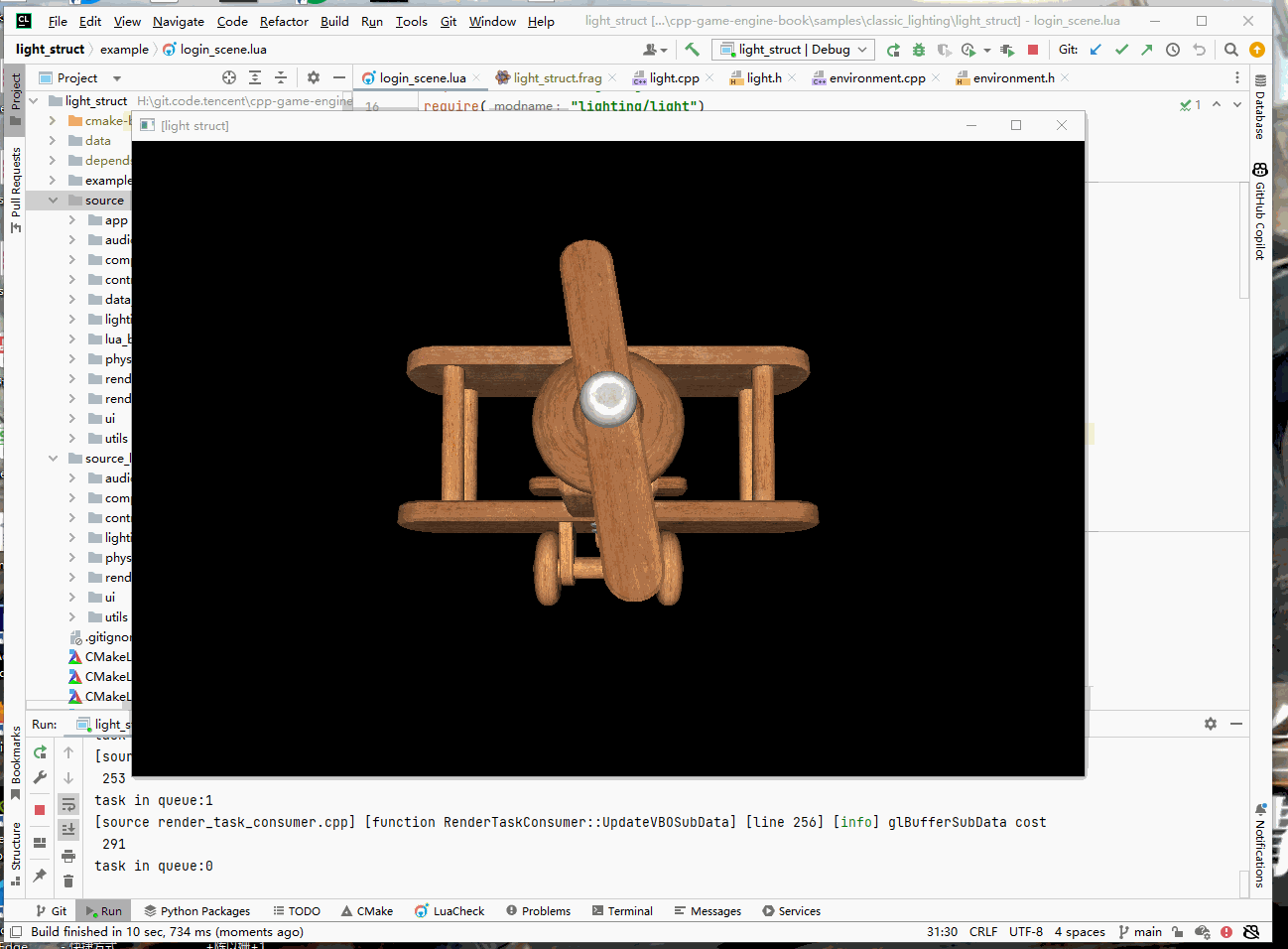Screen dimensions: 1288x949
Task: Click Expand All in Project panel
Action: (x=255, y=77)
